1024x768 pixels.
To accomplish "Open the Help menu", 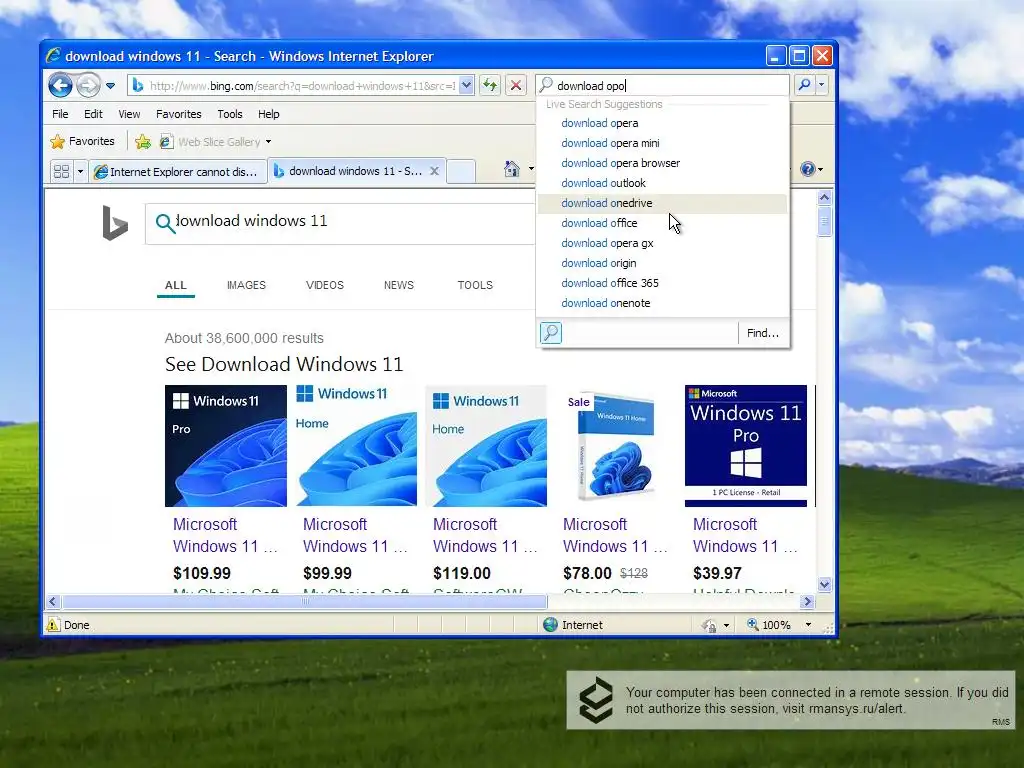I will coord(268,114).
